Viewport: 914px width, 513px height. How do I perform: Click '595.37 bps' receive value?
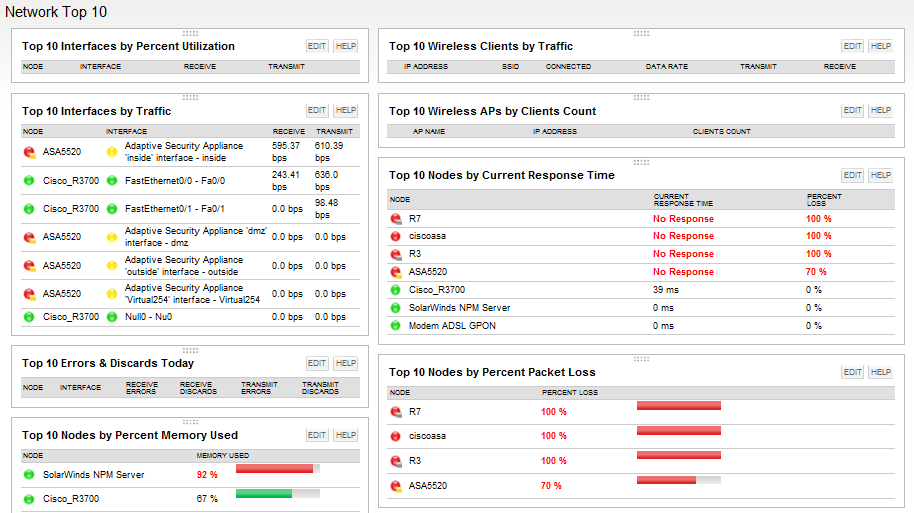(x=286, y=152)
